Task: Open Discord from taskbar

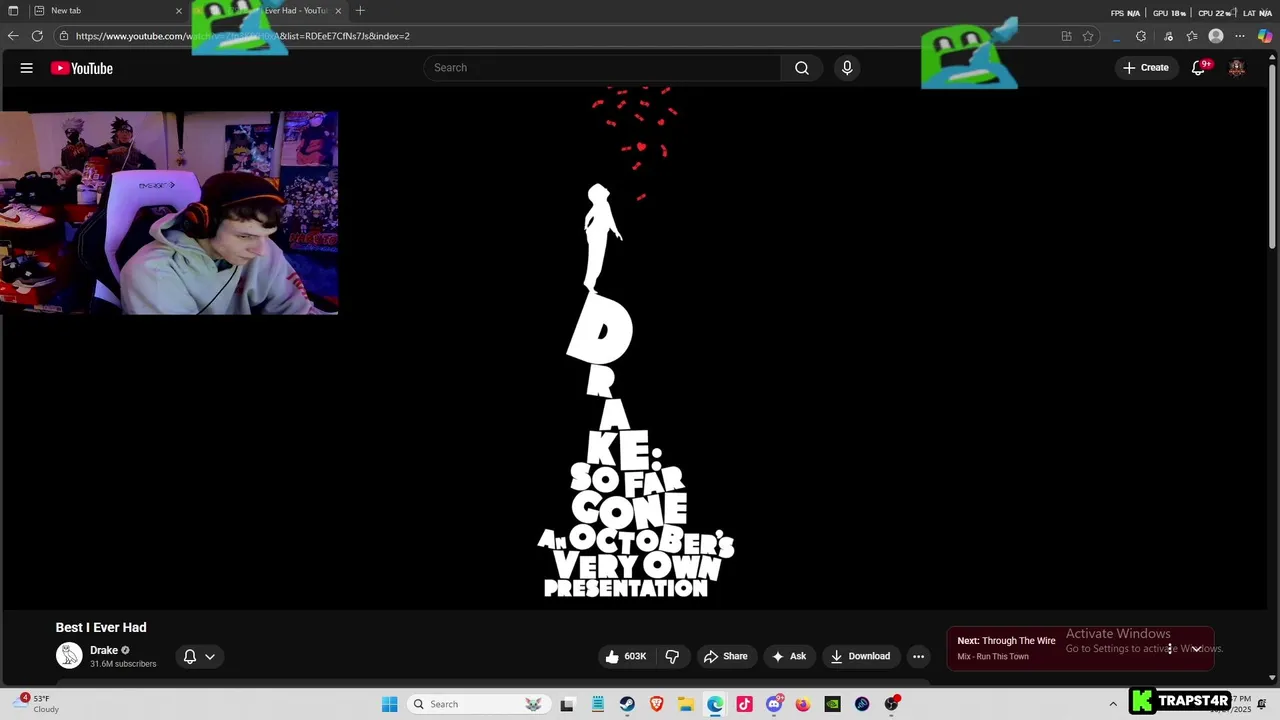Action: point(774,704)
